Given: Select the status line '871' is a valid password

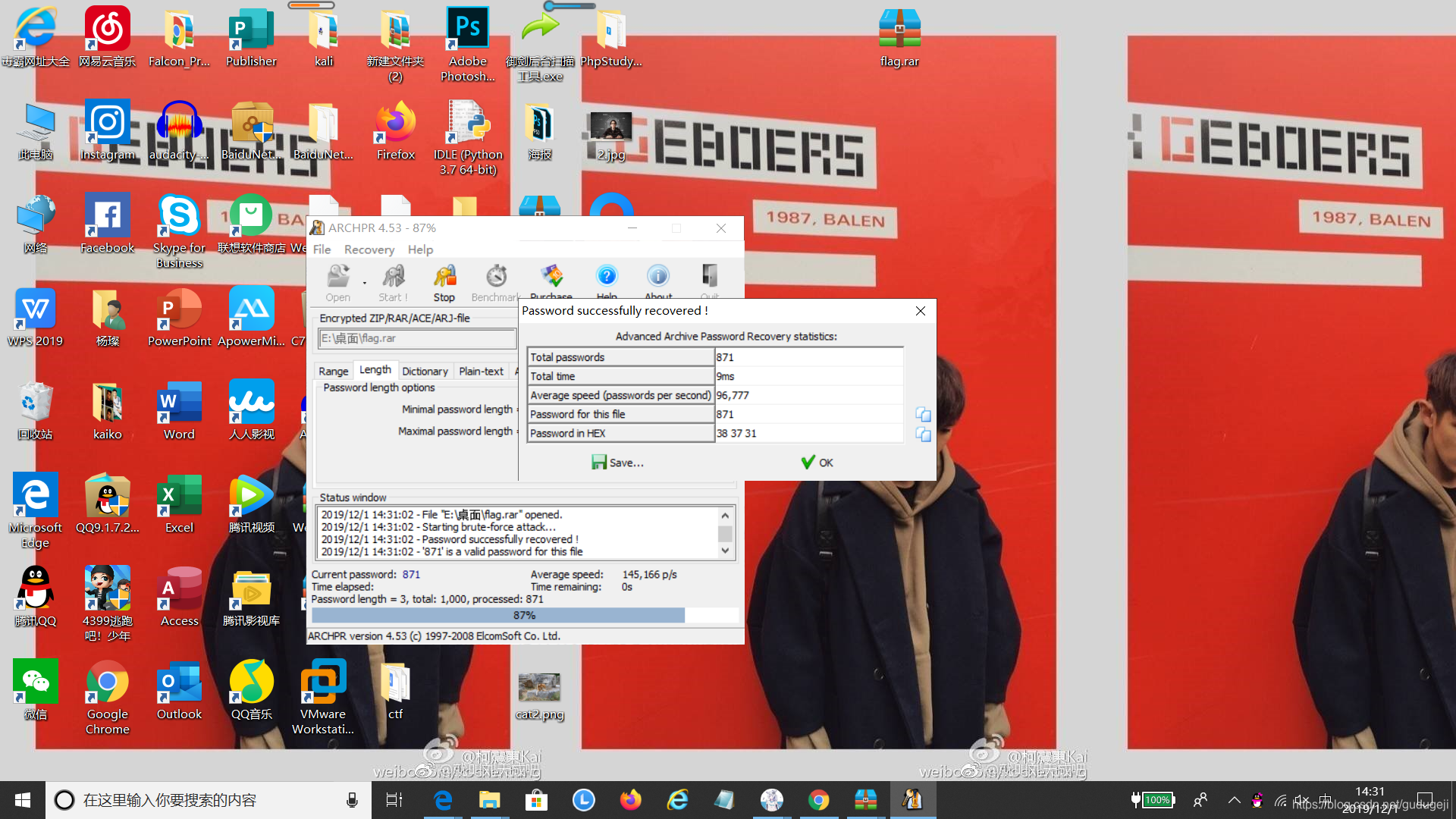Looking at the screenshot, I should coord(452,551).
